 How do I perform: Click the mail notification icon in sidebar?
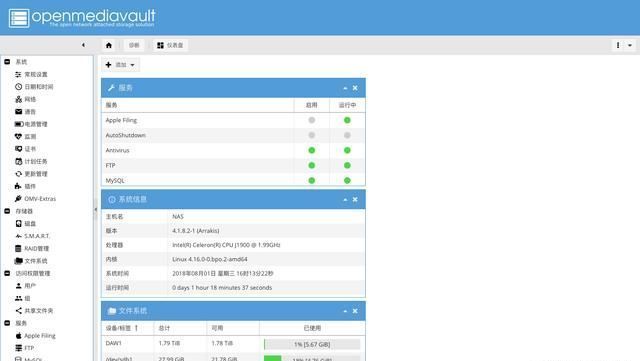pyautogui.click(x=18, y=111)
